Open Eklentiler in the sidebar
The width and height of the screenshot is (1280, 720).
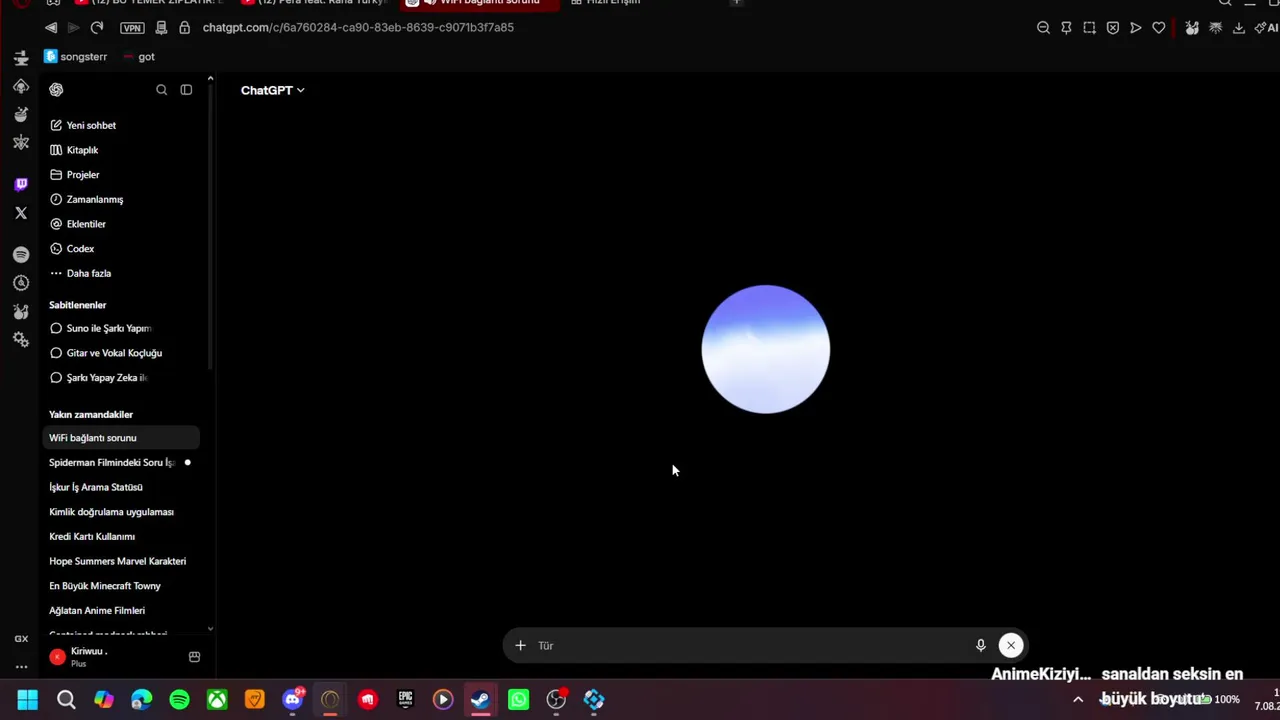pyautogui.click(x=120, y=224)
